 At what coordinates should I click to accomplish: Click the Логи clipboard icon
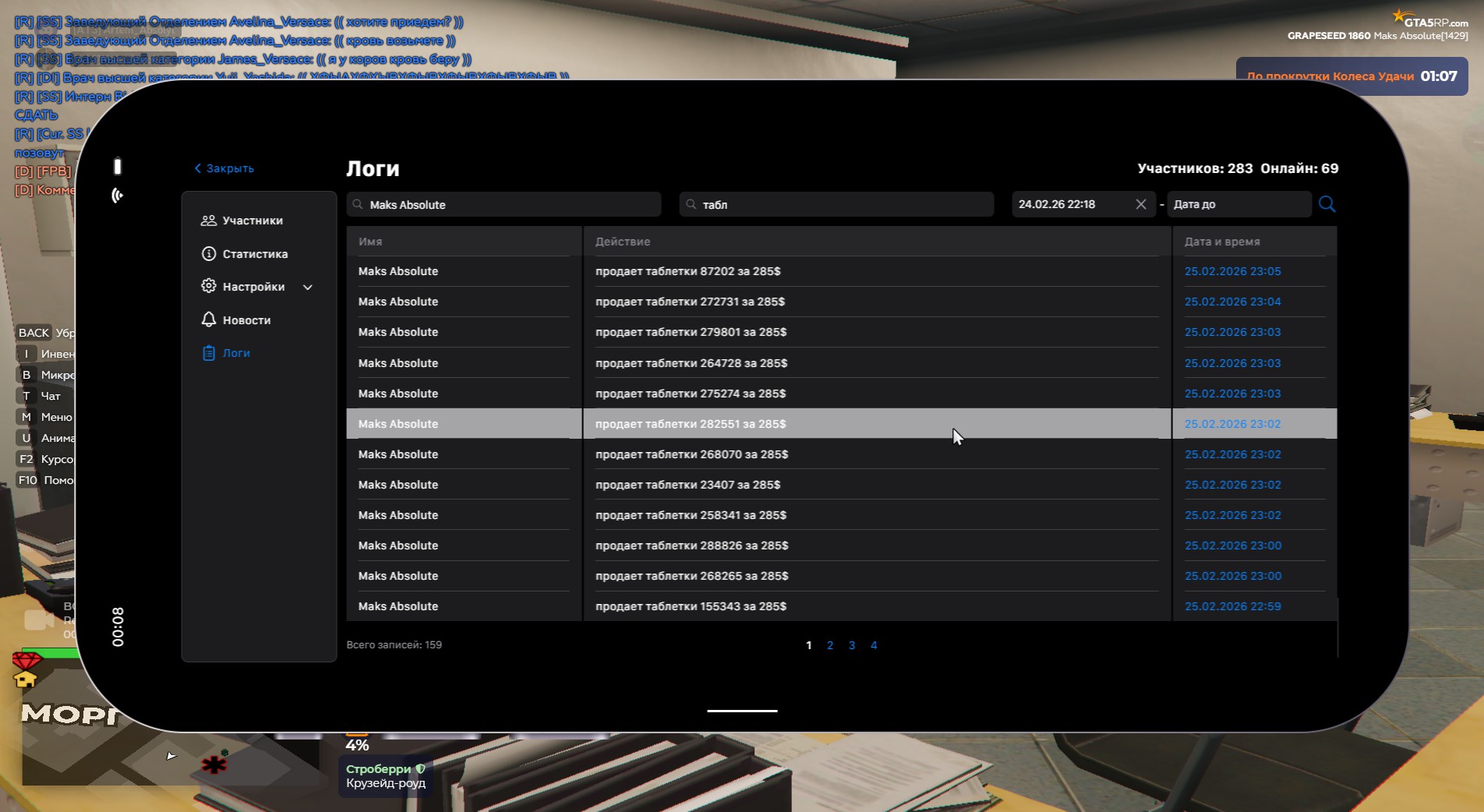(x=208, y=353)
